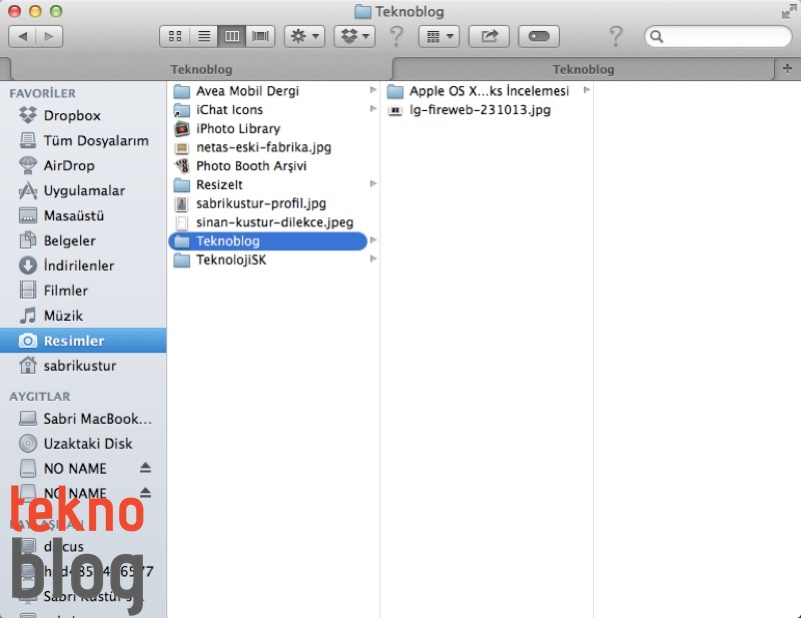This screenshot has width=801, height=618.
Task: Expand the iChat Icons folder arrow
Action: click(373, 109)
